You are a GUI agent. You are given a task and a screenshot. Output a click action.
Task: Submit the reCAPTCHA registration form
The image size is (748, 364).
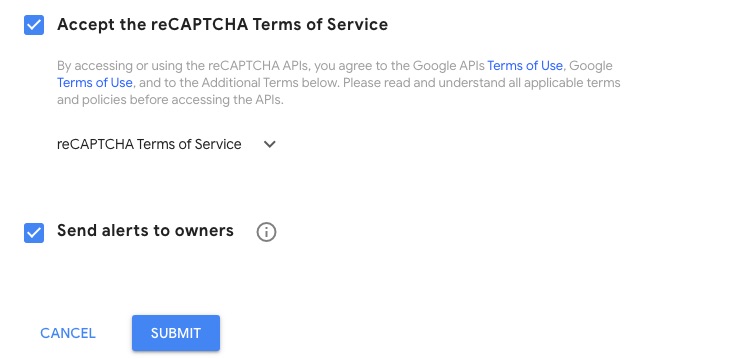click(x=176, y=333)
